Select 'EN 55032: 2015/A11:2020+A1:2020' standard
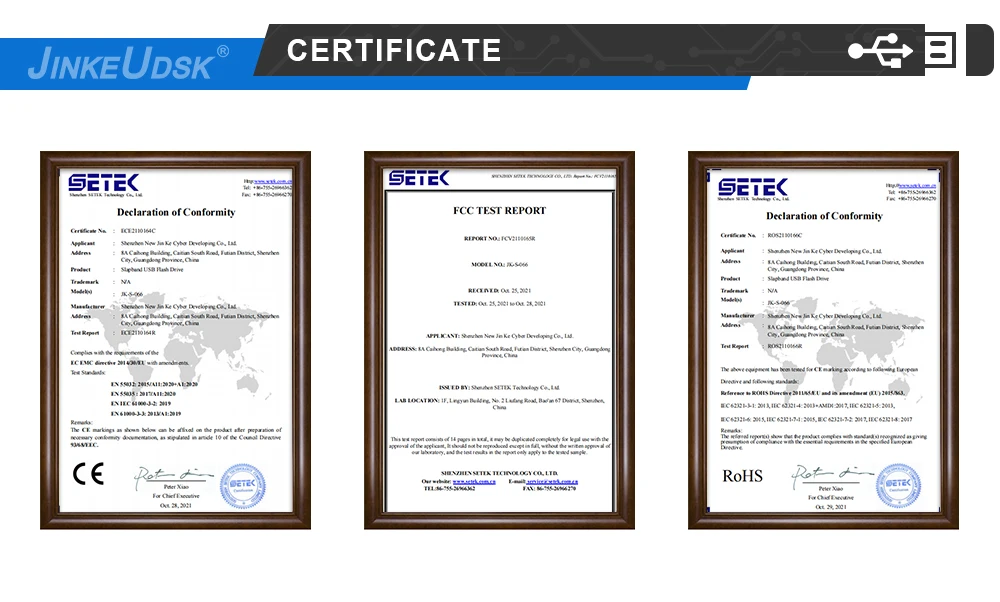This screenshot has width=1000, height=602. tap(154, 385)
